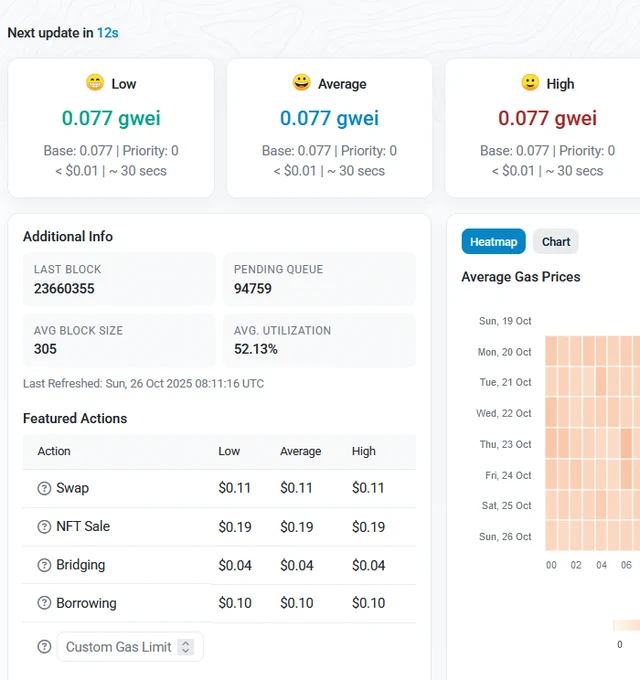640x680 pixels.
Task: Click the Wed, 22 Oct heatmap row label
Action: tap(503, 413)
